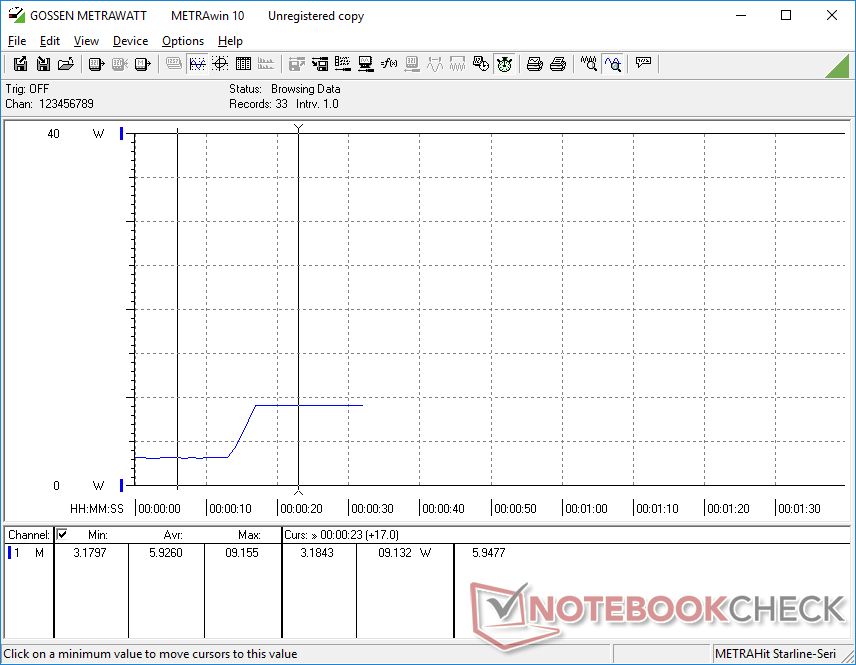Close the METRAwin 10 window
Screen dimensions: 856x665
coord(831,15)
